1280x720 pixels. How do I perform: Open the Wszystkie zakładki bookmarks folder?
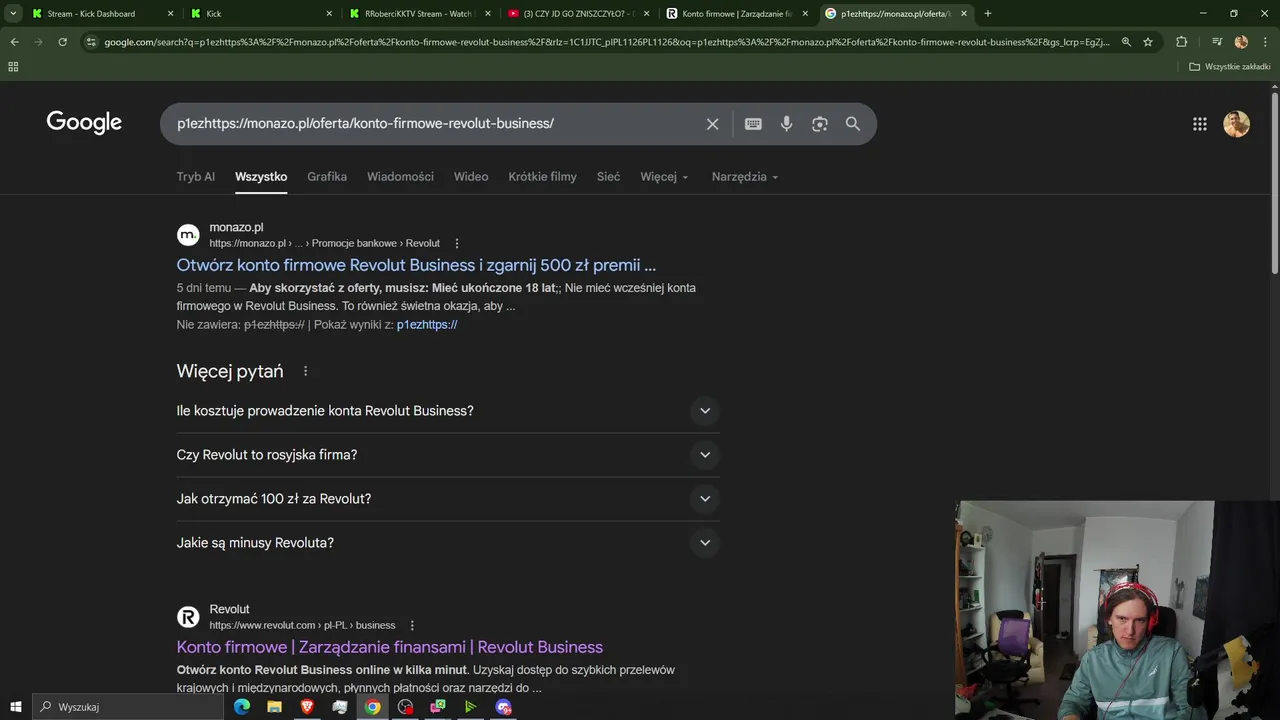tap(1230, 67)
